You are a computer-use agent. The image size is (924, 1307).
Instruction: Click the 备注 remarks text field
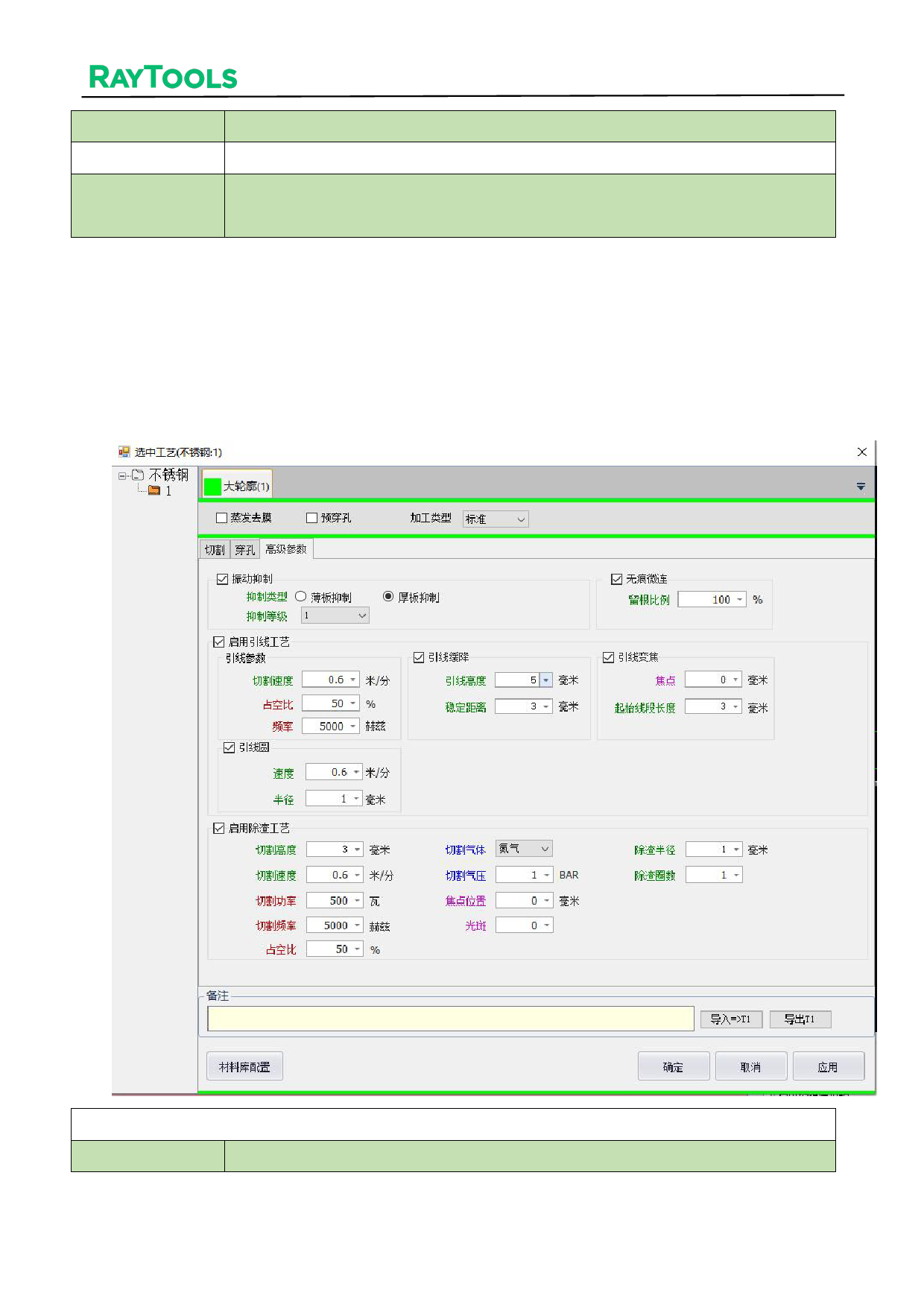pos(450,1019)
